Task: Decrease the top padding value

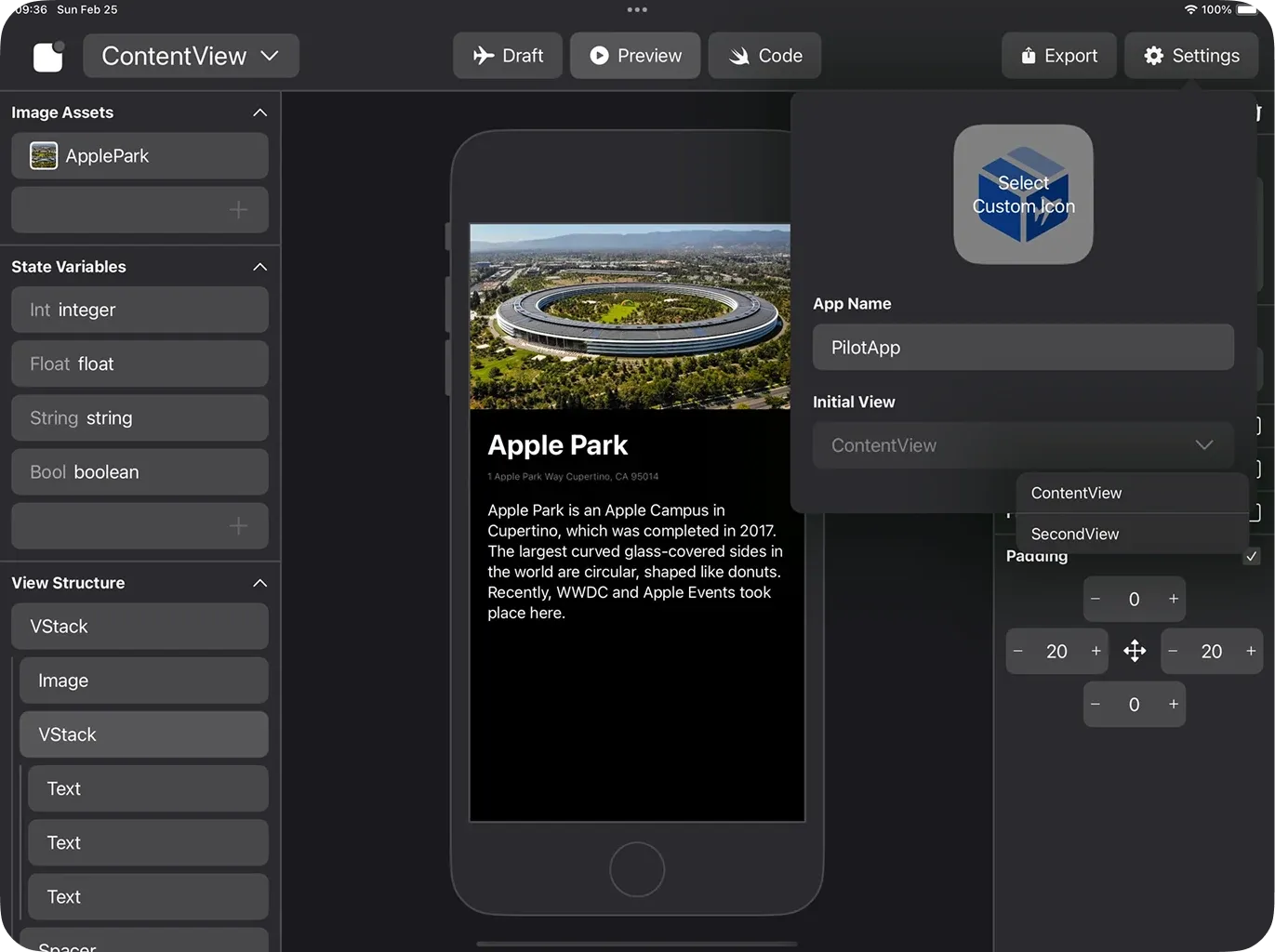Action: [x=1096, y=599]
